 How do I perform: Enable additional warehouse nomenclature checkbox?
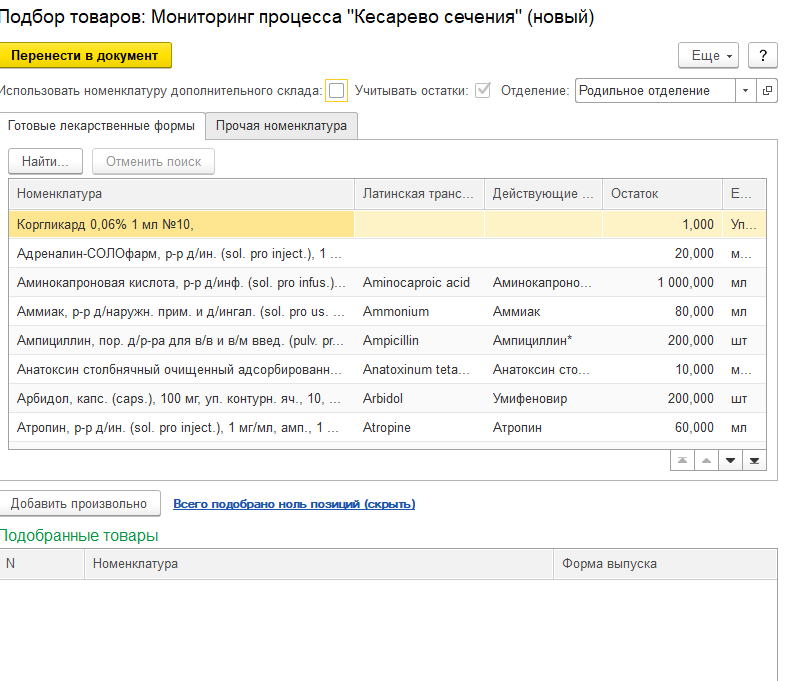pos(337,91)
